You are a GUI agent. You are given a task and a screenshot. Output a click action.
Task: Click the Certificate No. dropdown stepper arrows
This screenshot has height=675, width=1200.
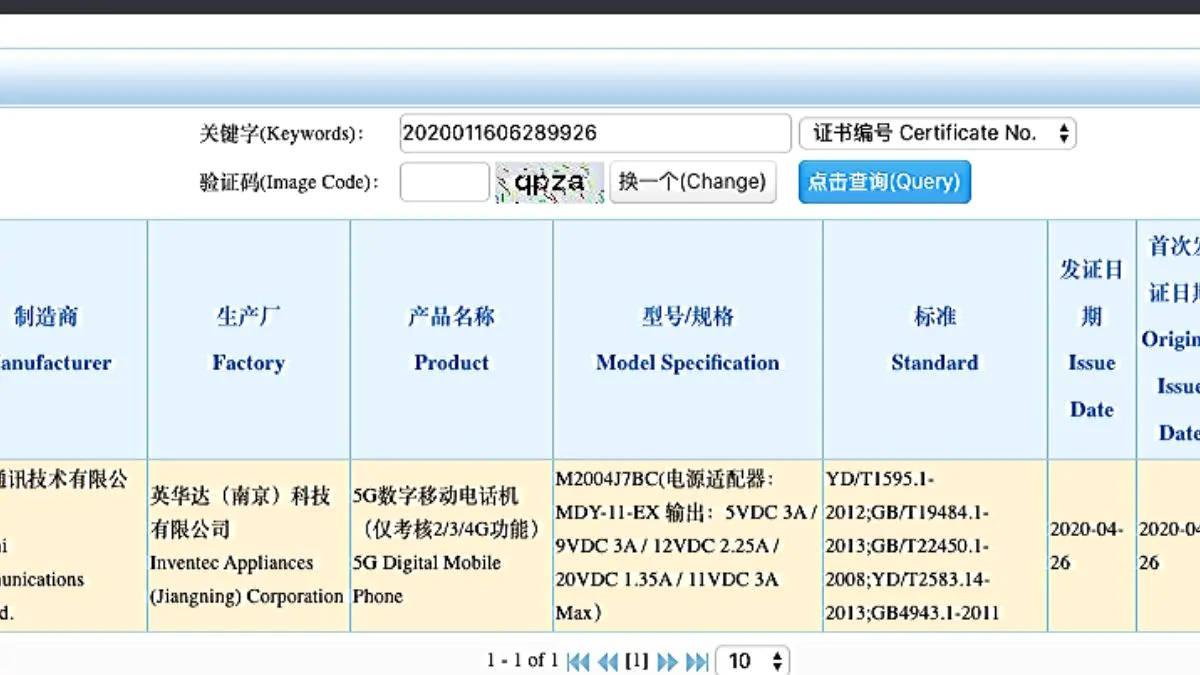pyautogui.click(x=1064, y=132)
